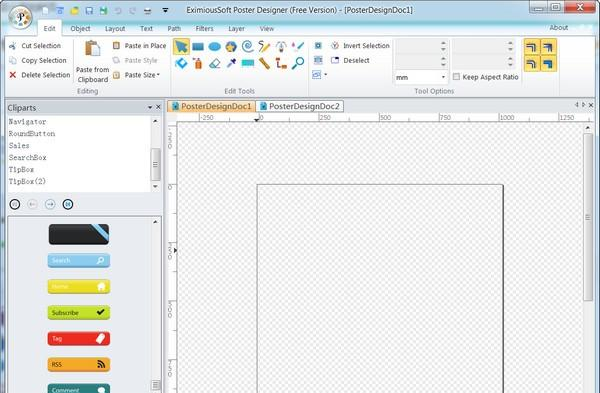This screenshot has height=393, width=600.
Task: Click Delete Selection
Action: click(40, 75)
